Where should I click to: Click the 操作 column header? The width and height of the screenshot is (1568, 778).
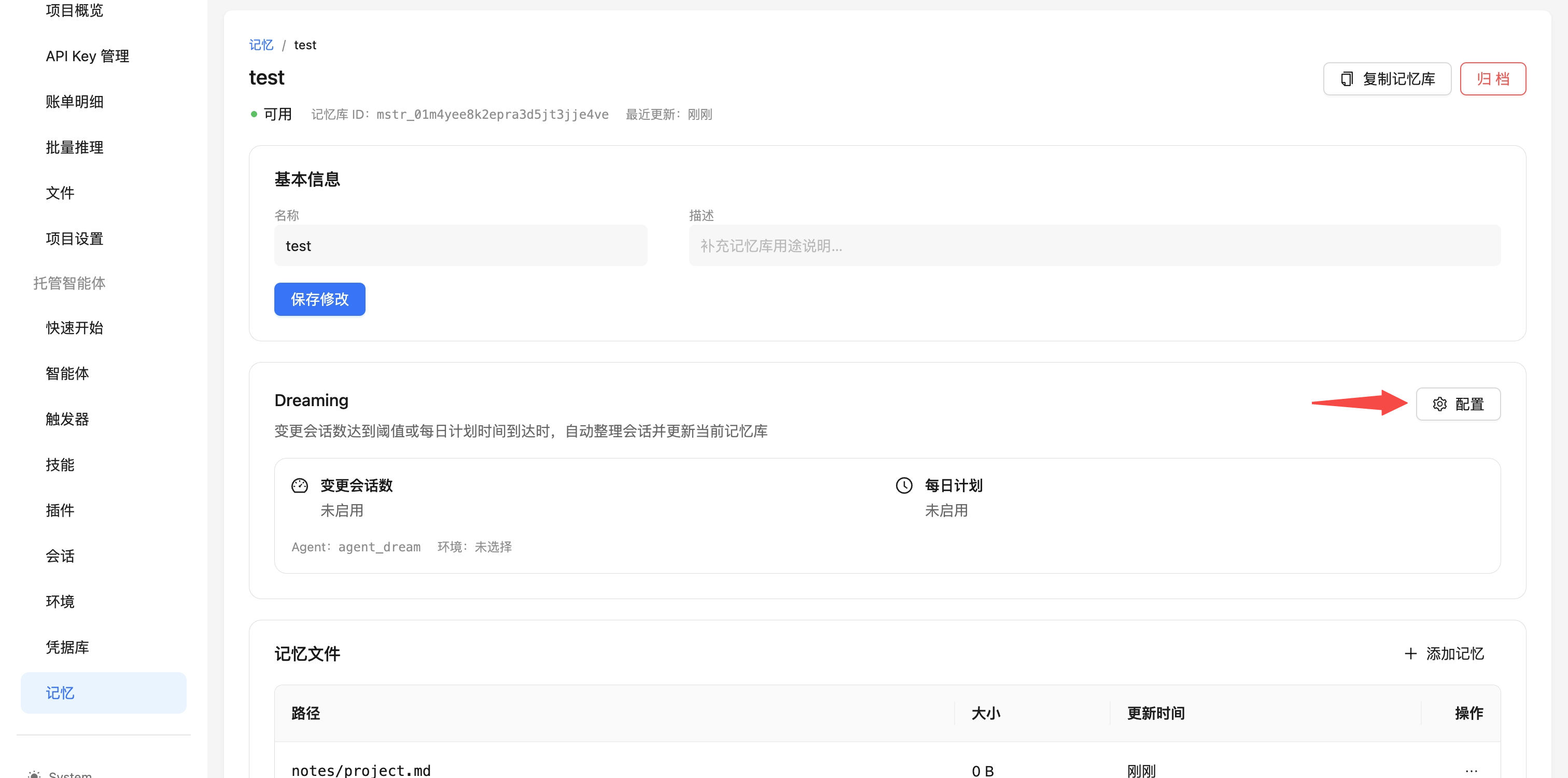(x=1469, y=714)
